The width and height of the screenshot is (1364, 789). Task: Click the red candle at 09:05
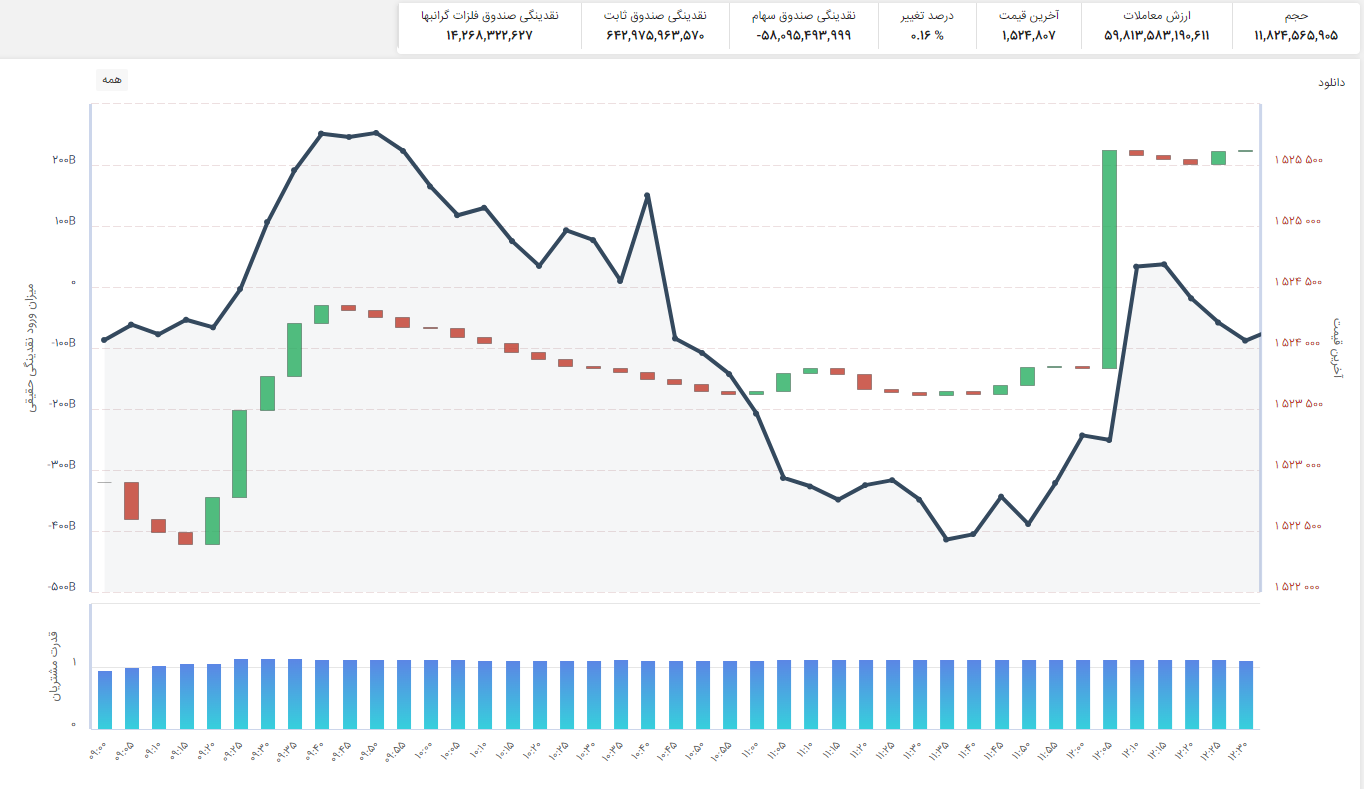[131, 500]
